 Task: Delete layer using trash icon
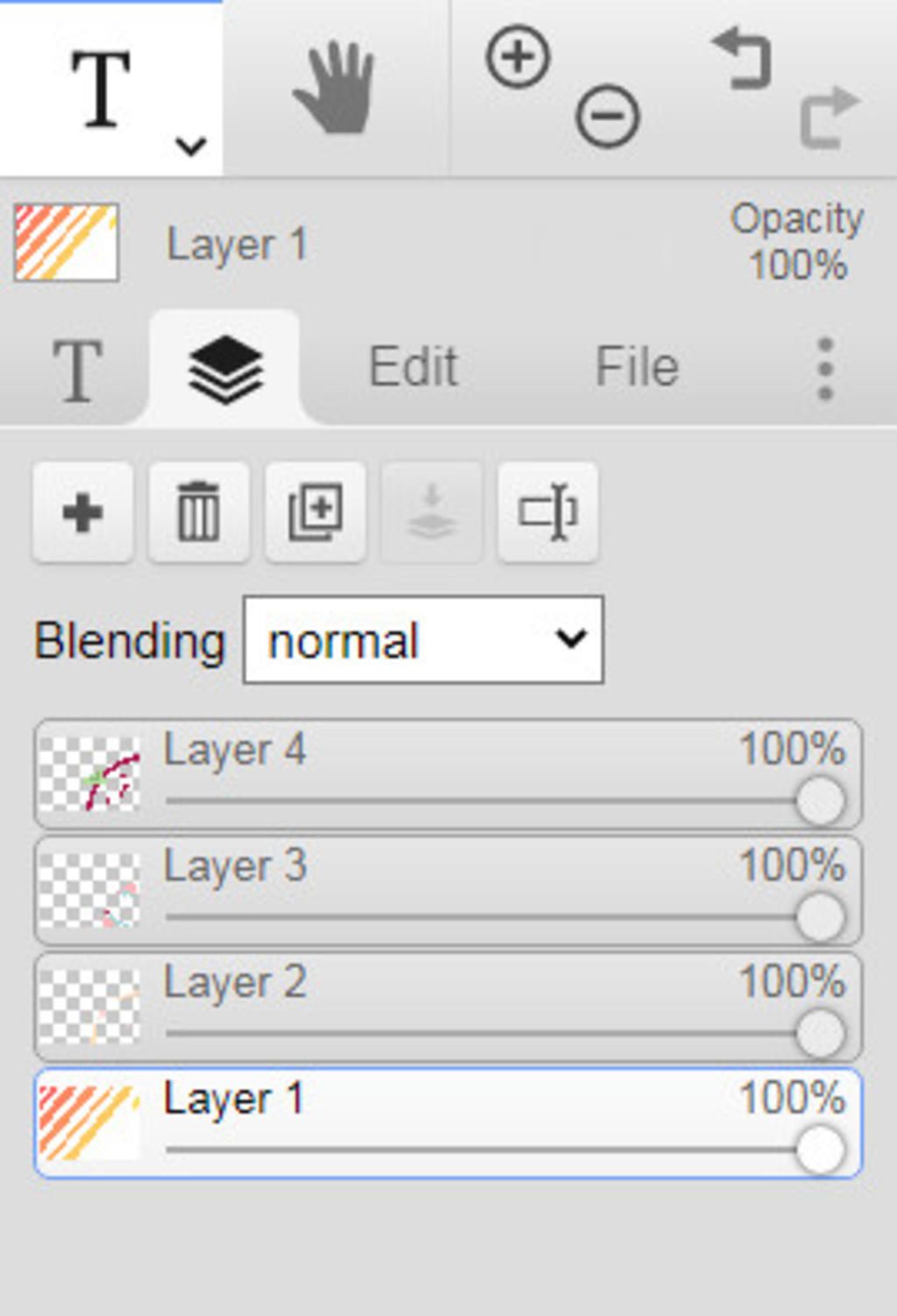[x=199, y=513]
